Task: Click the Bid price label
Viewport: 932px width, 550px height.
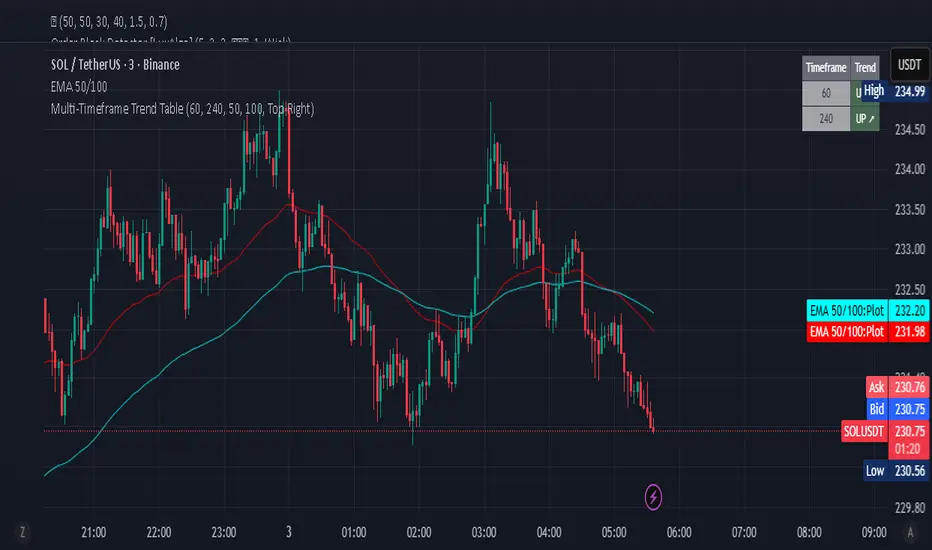Action: tap(876, 409)
